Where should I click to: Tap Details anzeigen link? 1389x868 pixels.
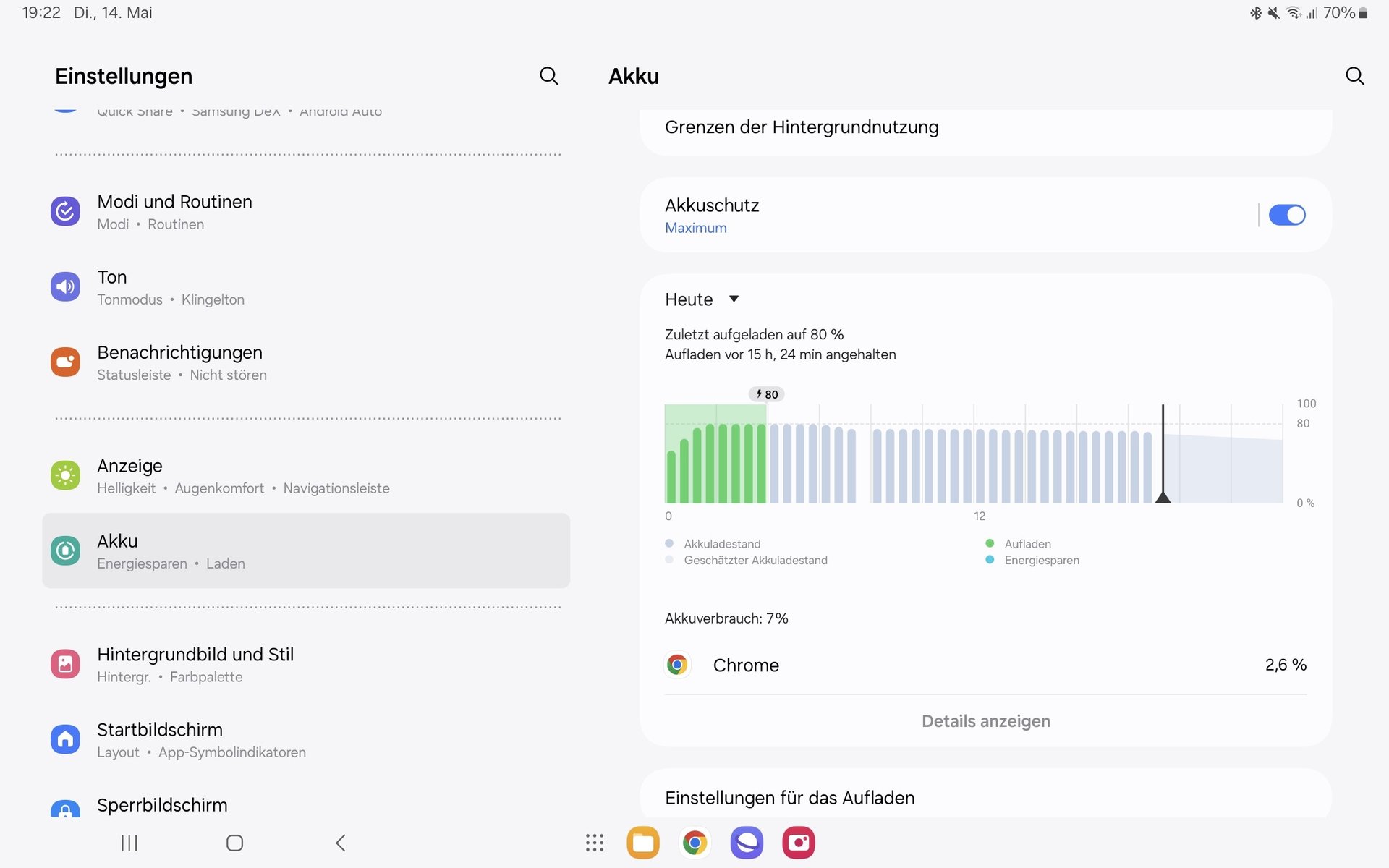[x=985, y=721]
